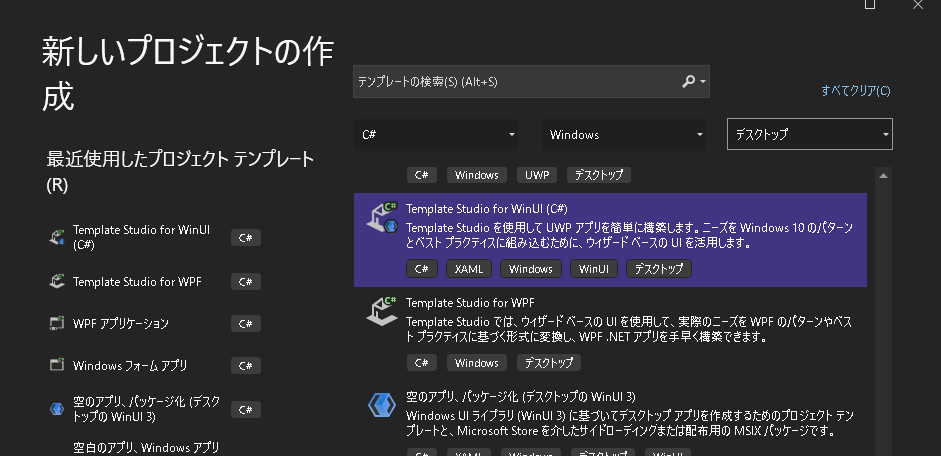
Task: Click Template Studio for WinUI (C#) icon in results
Action: [x=382, y=218]
